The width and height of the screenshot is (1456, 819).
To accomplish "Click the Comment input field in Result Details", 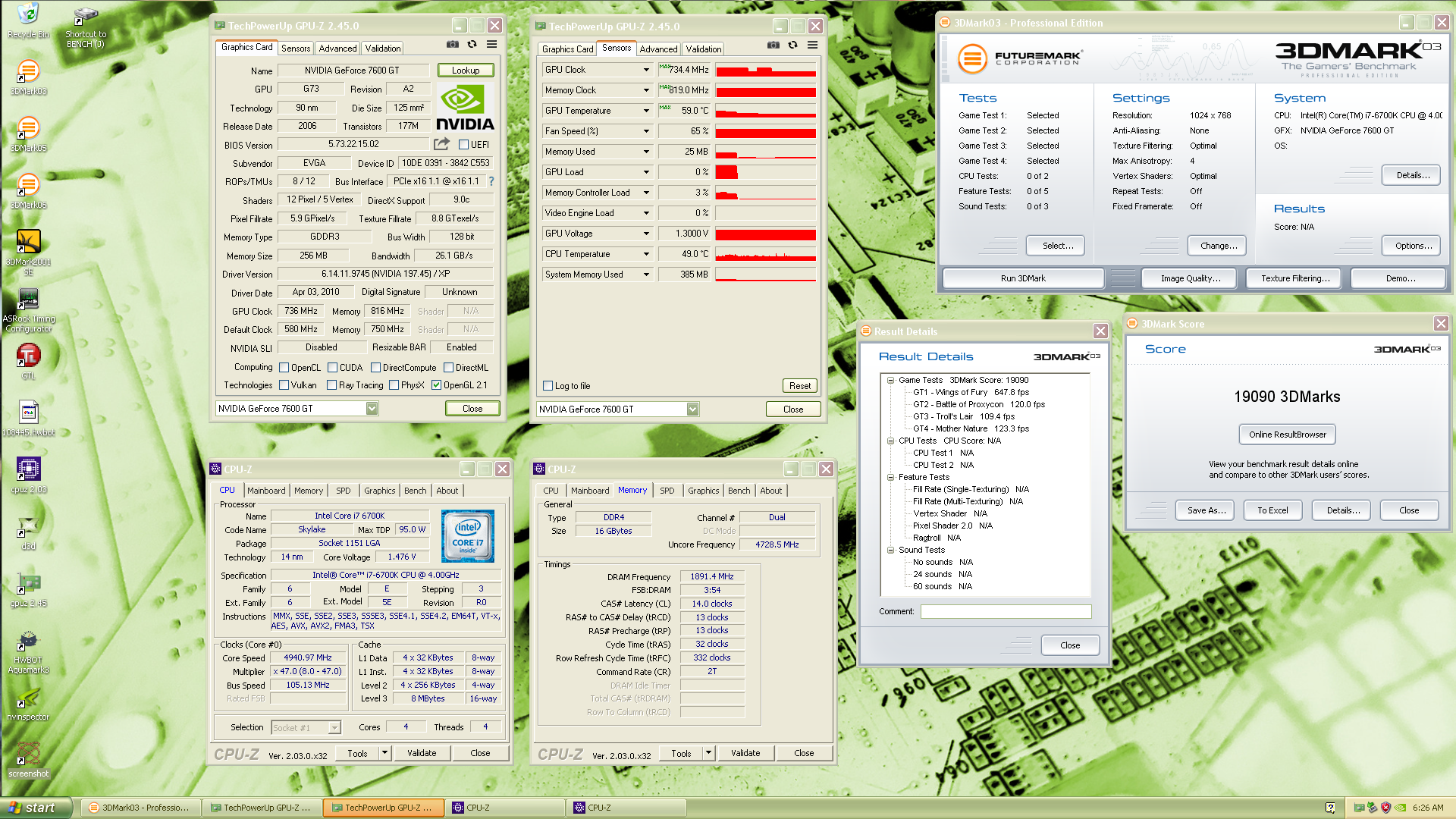I will click(x=1006, y=612).
